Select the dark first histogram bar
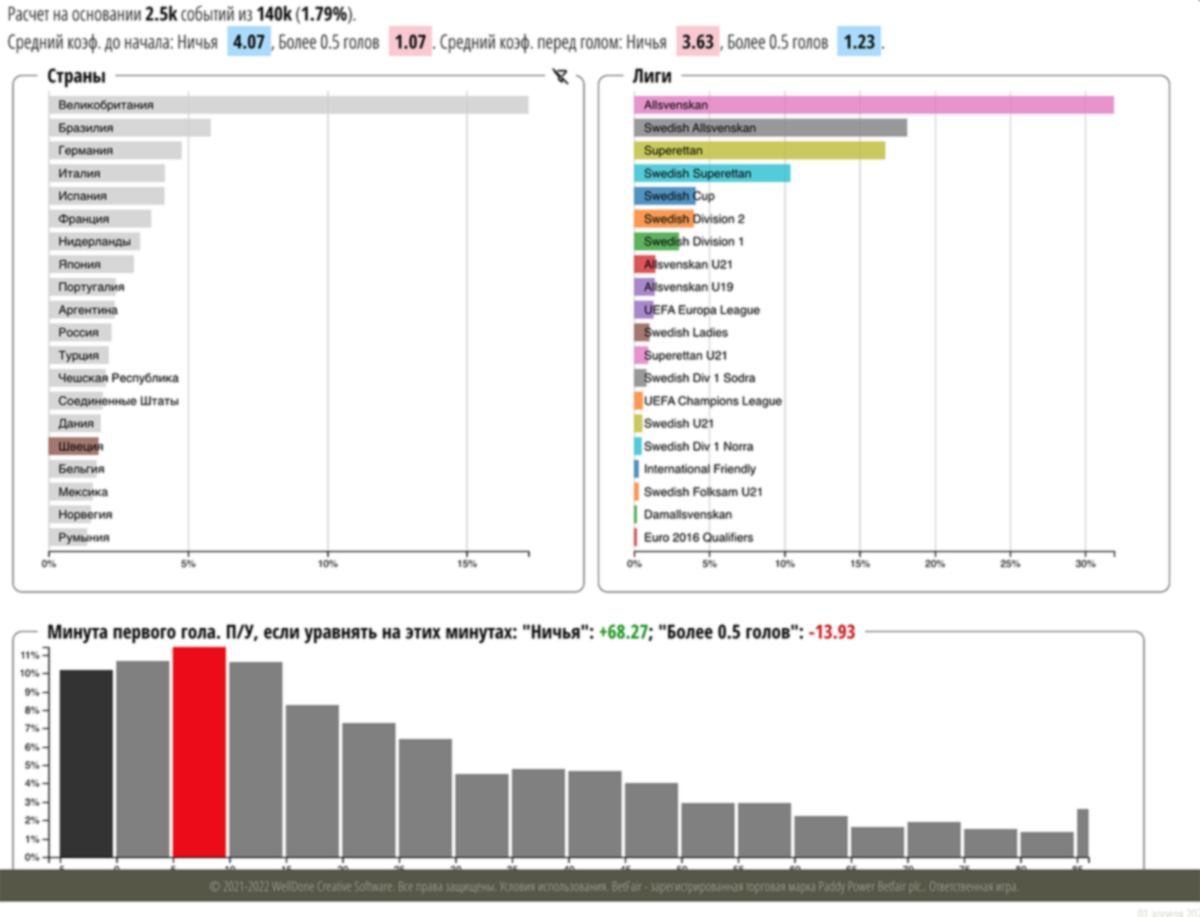 coord(86,763)
